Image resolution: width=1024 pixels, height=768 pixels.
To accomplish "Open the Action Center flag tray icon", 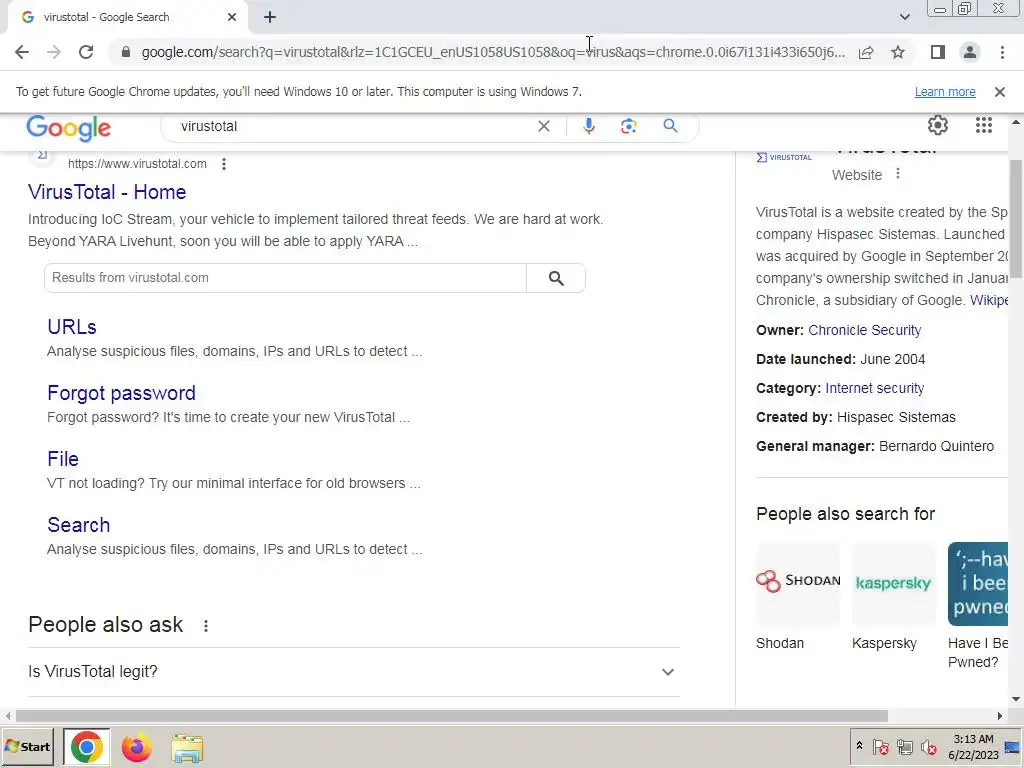I will tap(881, 746).
